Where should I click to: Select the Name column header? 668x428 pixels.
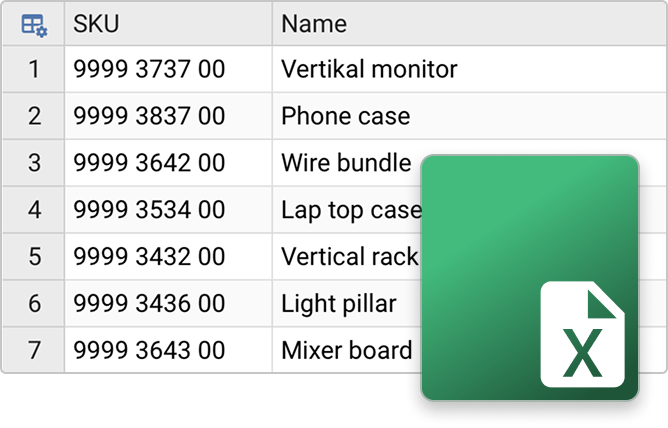pyautogui.click(x=470, y=23)
